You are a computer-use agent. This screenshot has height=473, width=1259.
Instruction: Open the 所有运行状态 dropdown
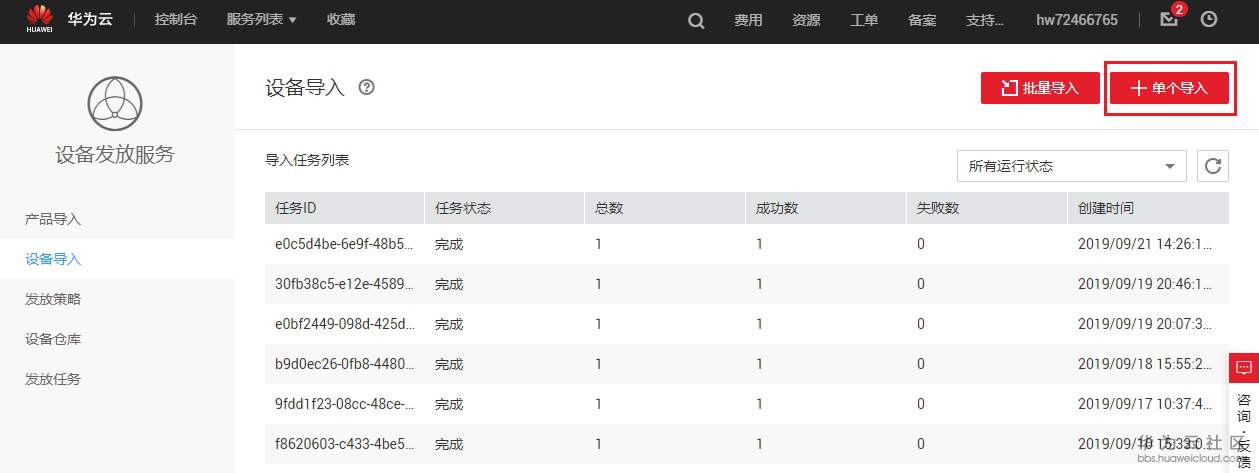click(1071, 166)
